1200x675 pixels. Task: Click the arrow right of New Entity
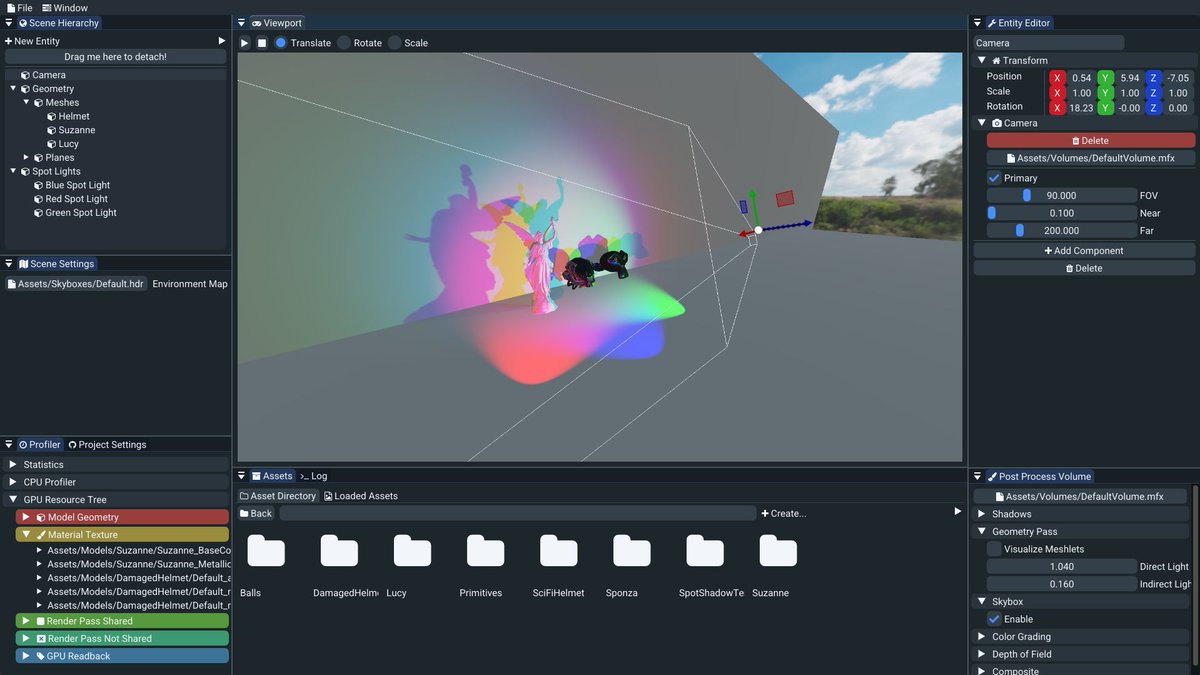coord(222,41)
